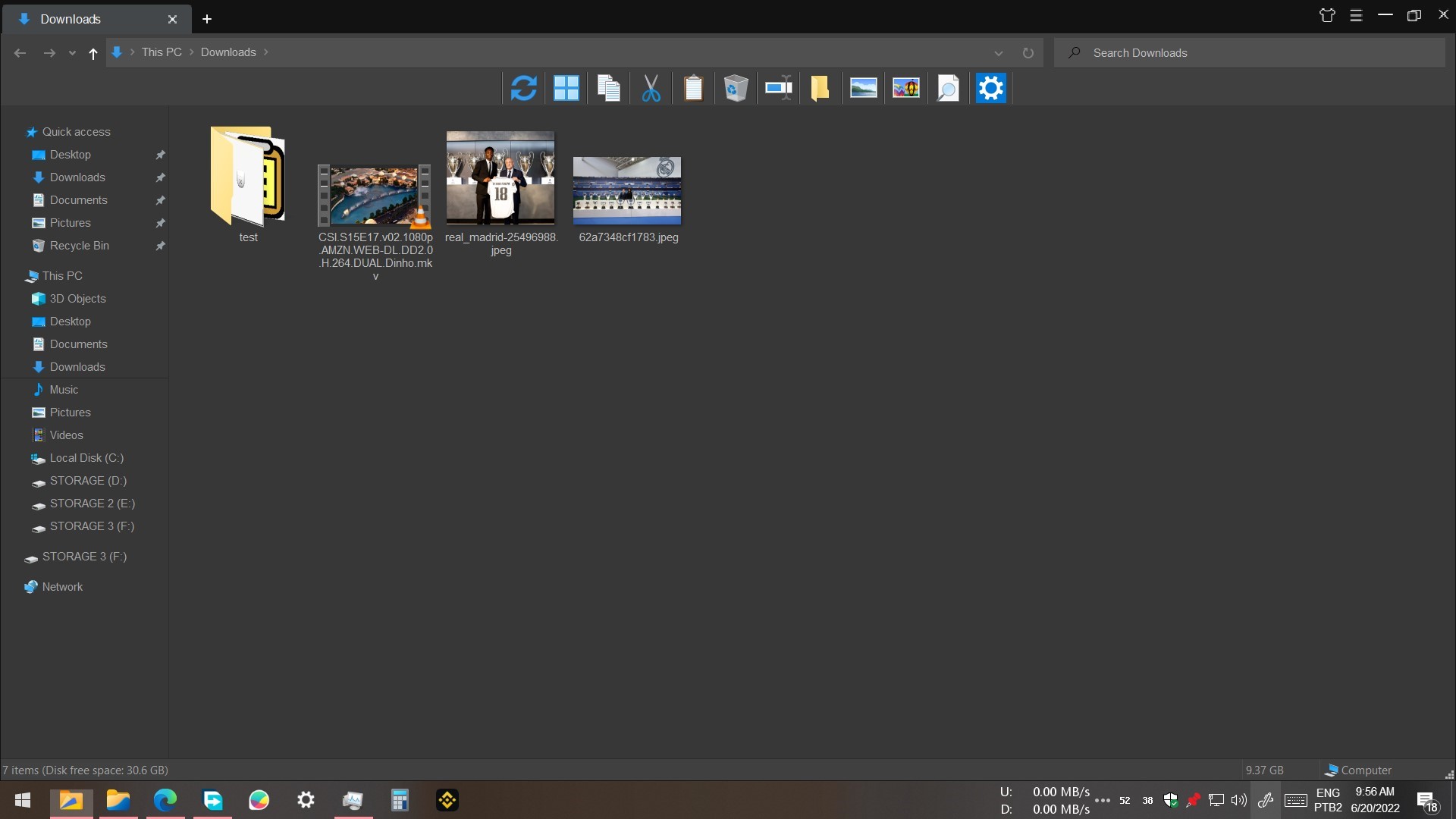Select the real_madrid-25496988.jpeg thumbnail
This screenshot has height=819, width=1456.
(500, 178)
